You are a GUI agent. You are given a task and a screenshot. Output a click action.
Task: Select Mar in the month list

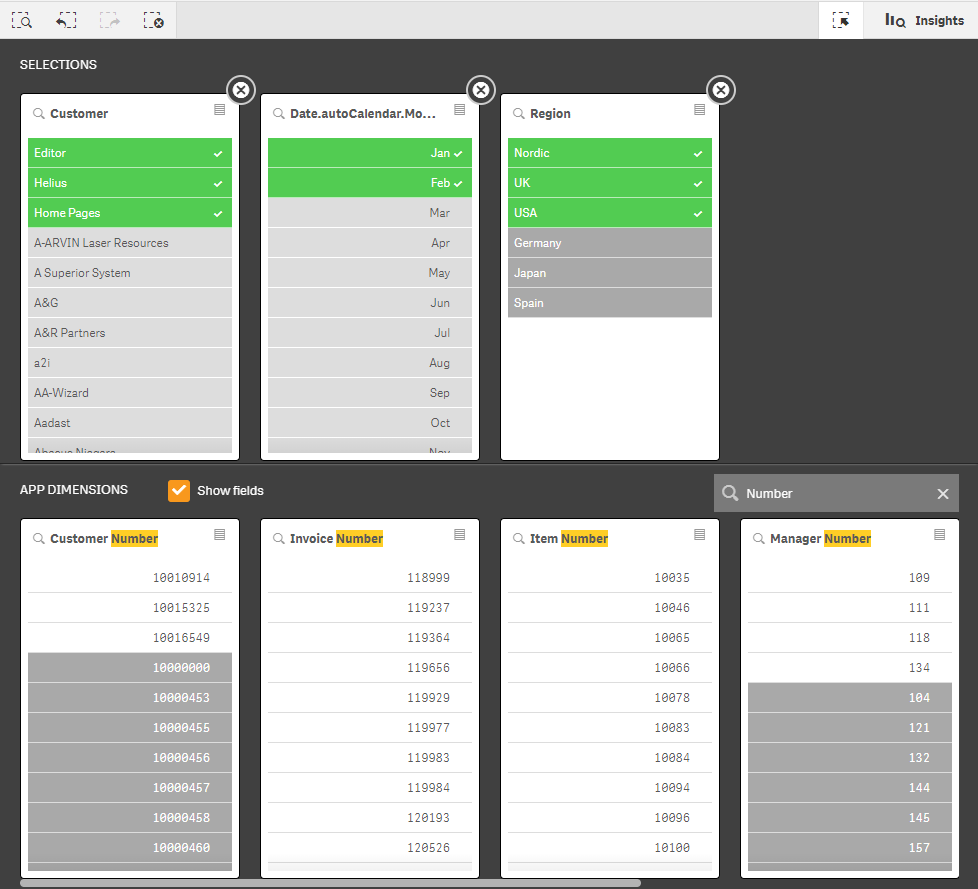coord(370,213)
